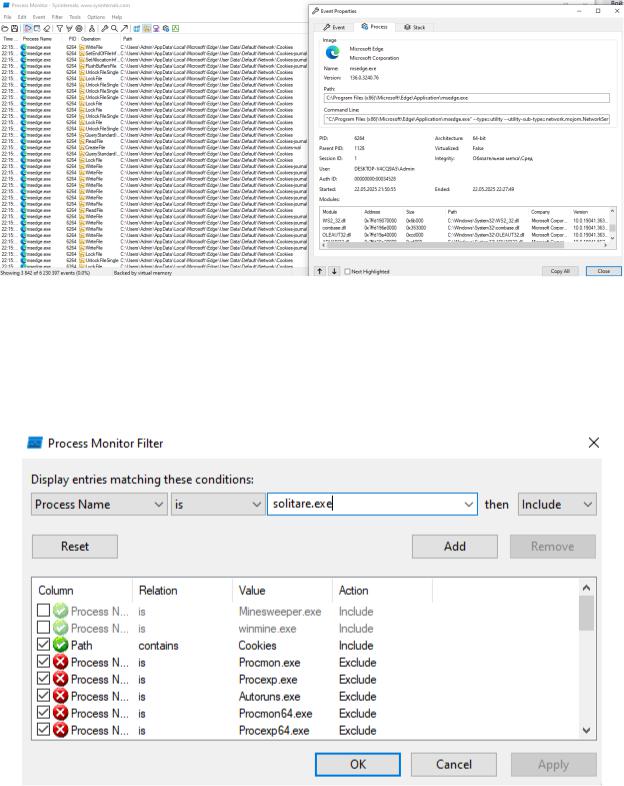
Task: Click the Event Properties toolbar icon
Action: [x=105, y=29]
